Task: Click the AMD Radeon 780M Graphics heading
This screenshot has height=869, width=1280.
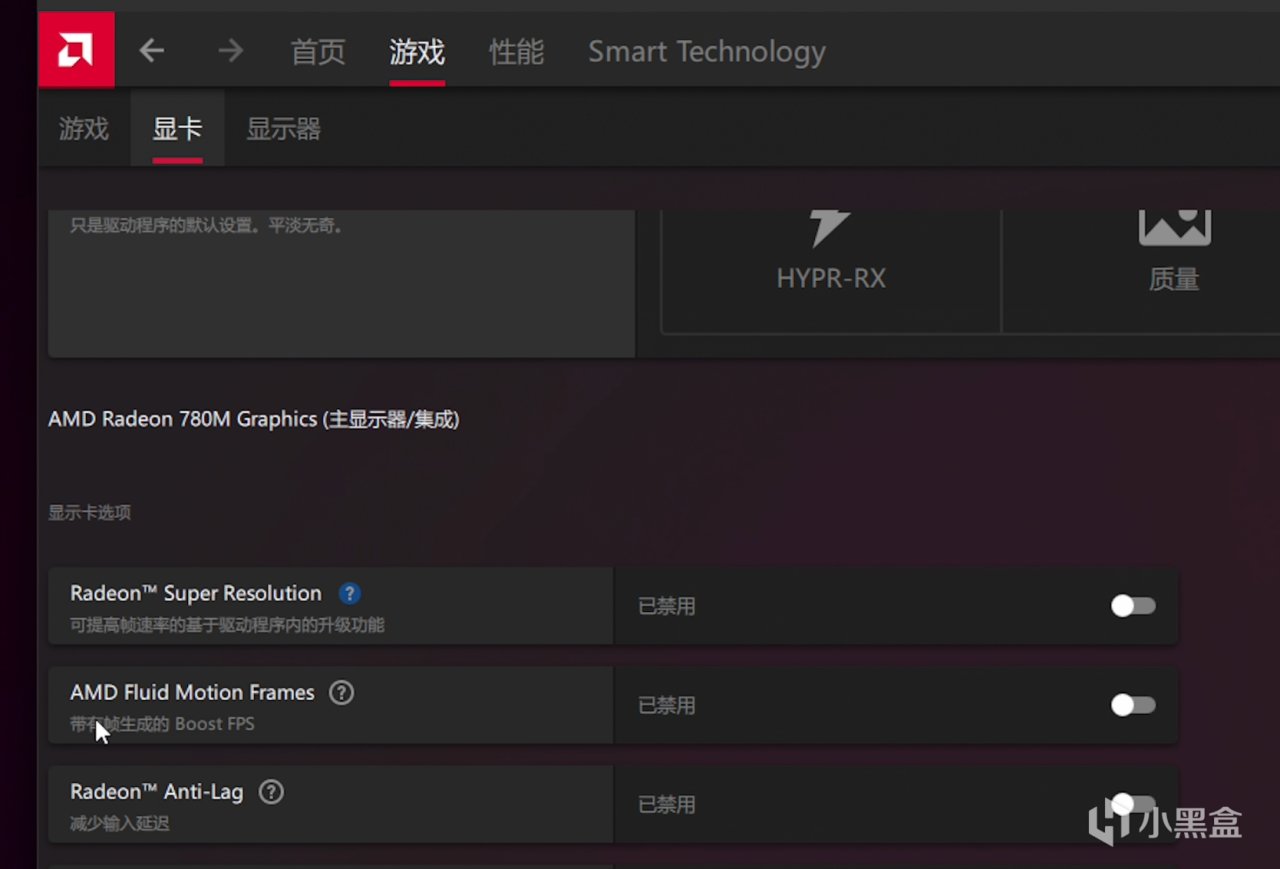Action: point(254,420)
